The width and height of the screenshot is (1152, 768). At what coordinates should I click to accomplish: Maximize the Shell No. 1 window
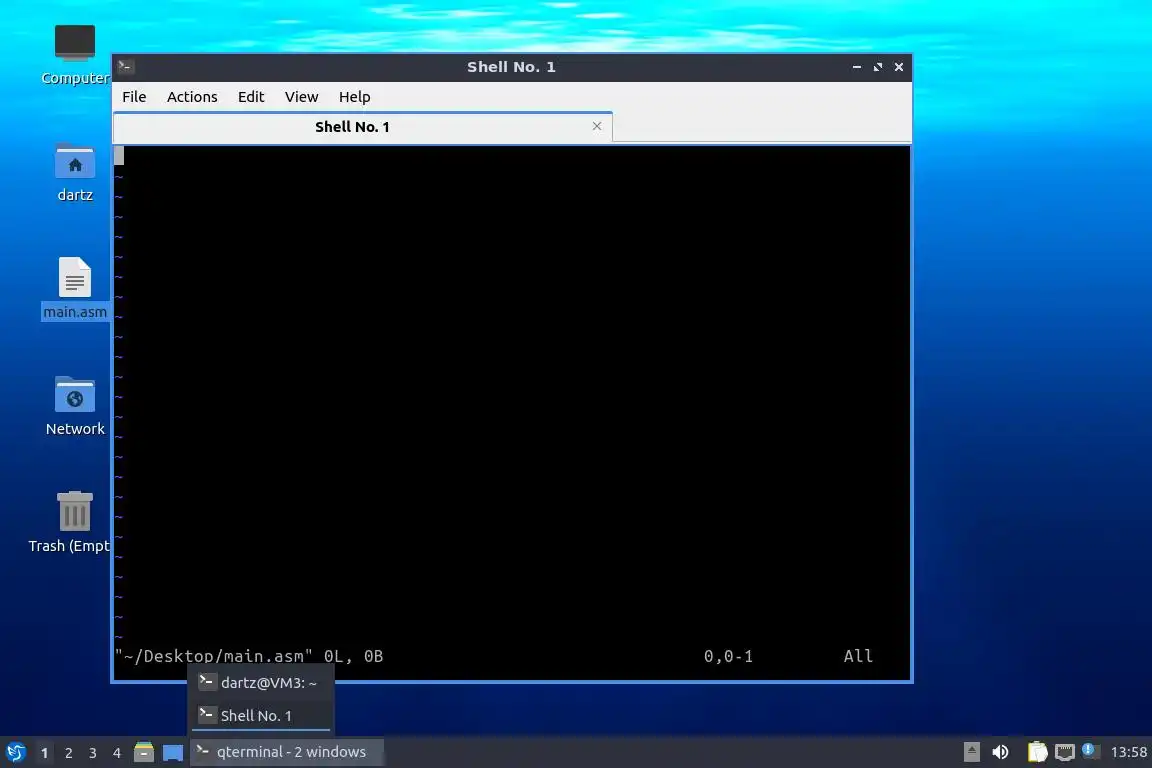[x=877, y=67]
